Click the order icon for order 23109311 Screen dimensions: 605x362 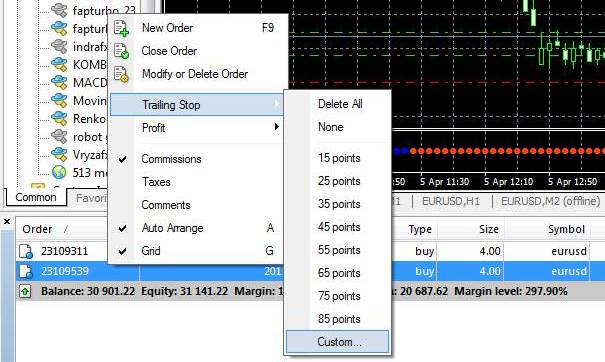(26, 251)
